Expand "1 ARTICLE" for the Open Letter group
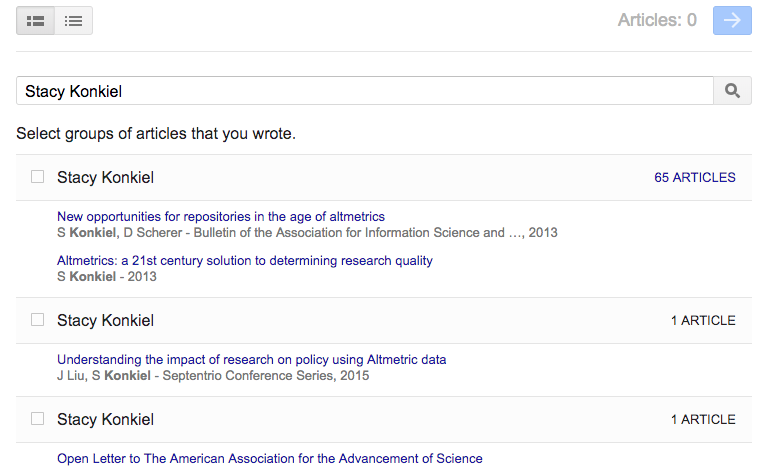The image size is (781, 467). pyautogui.click(x=702, y=420)
